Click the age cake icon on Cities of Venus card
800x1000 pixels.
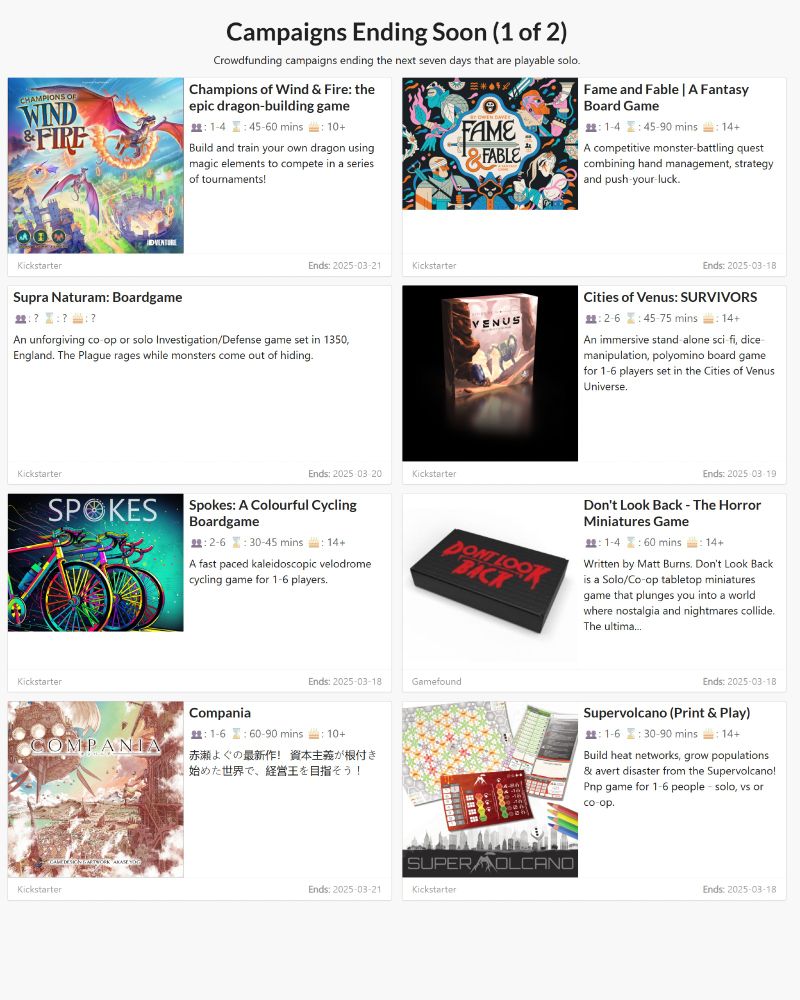click(x=707, y=318)
